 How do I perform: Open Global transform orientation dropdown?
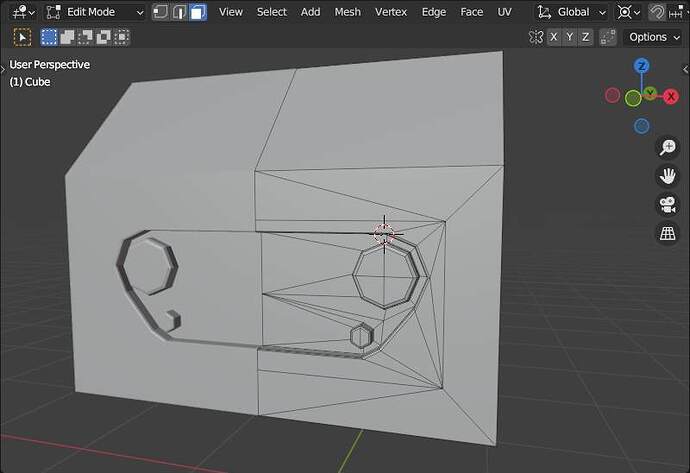point(572,12)
